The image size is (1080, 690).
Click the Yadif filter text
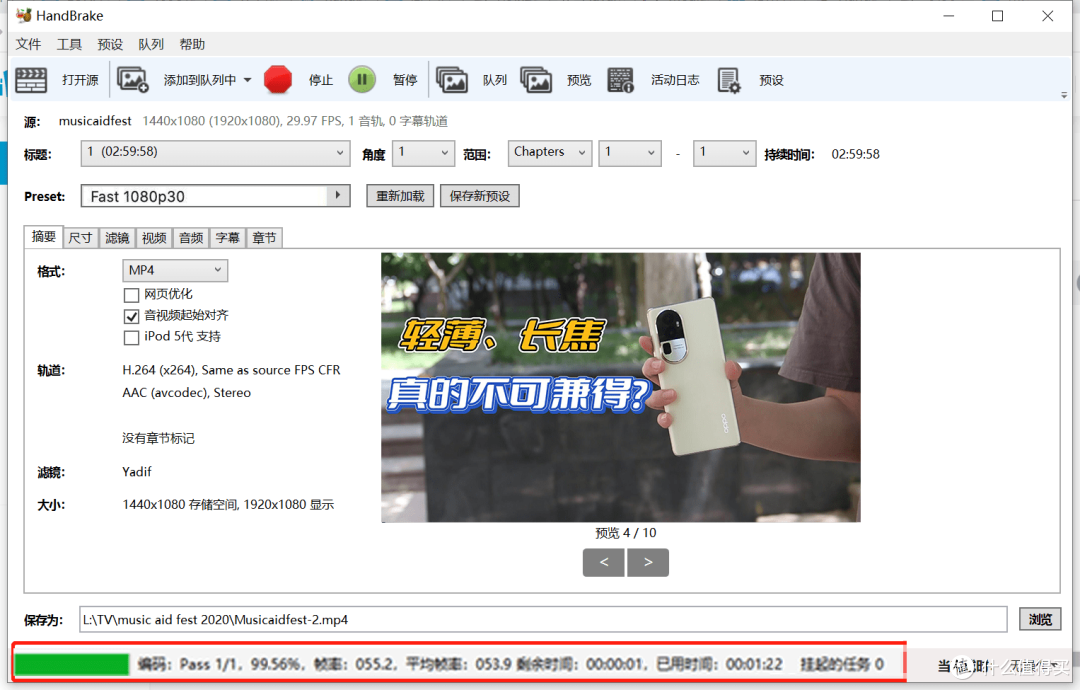click(136, 472)
